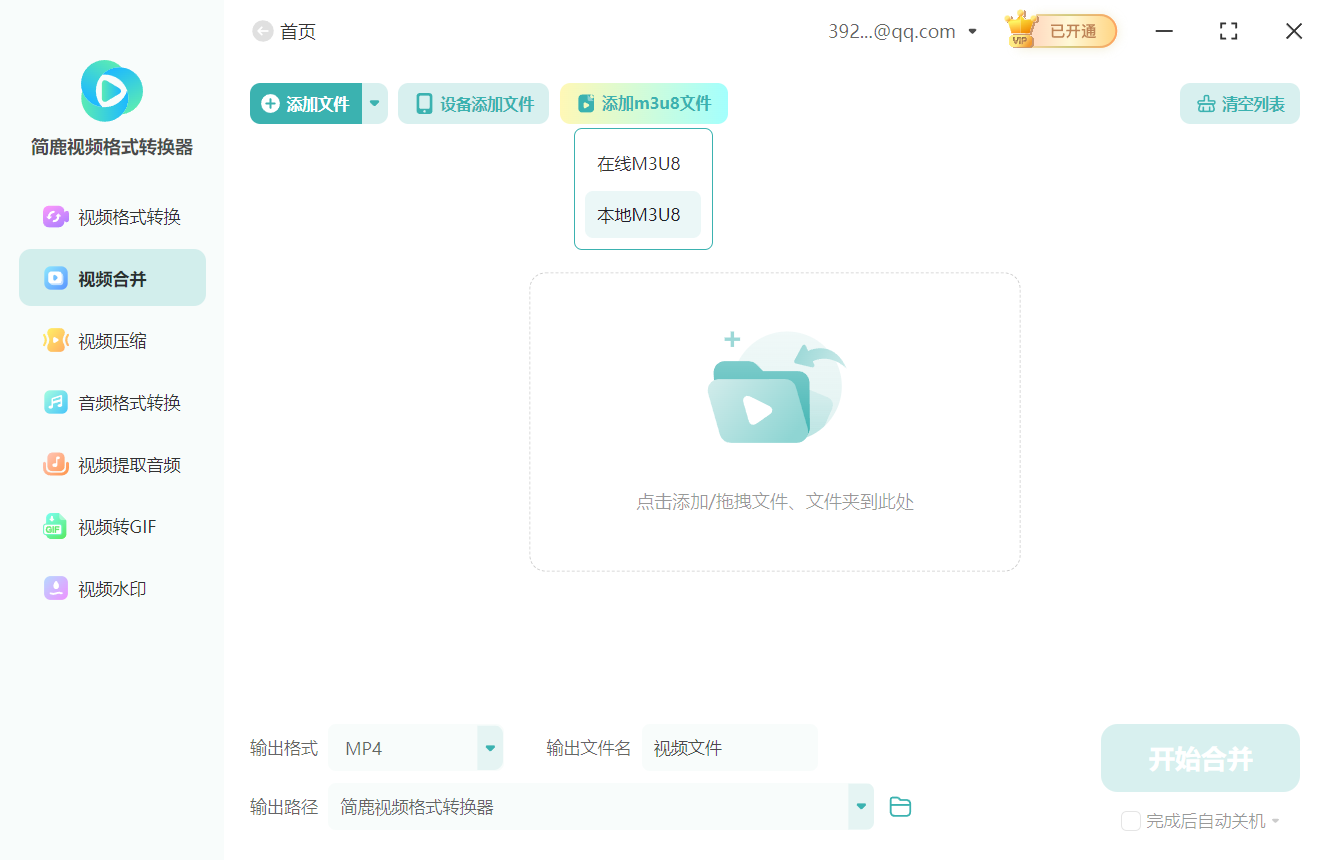Enable 完成后自动关机 auto shutdown
1326x860 pixels.
pos(1131,821)
